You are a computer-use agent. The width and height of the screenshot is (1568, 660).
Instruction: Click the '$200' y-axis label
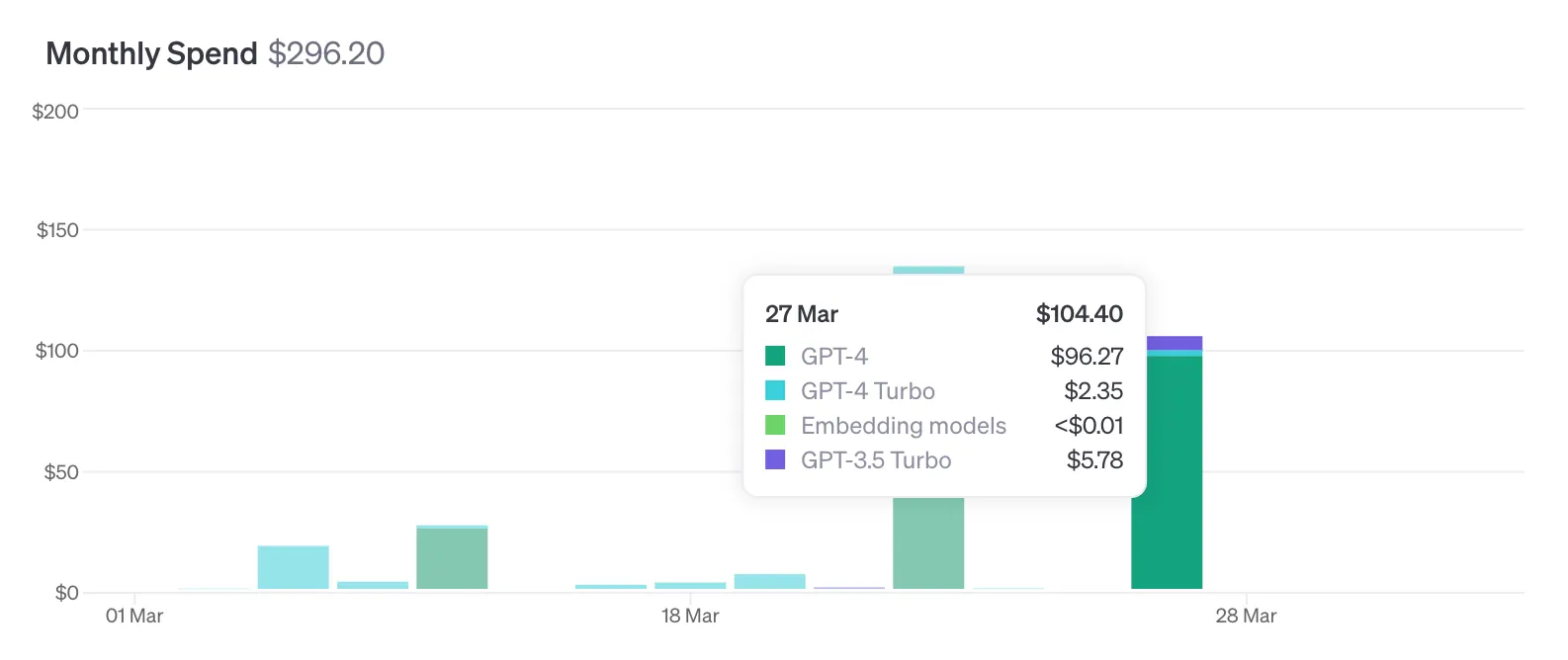[55, 111]
